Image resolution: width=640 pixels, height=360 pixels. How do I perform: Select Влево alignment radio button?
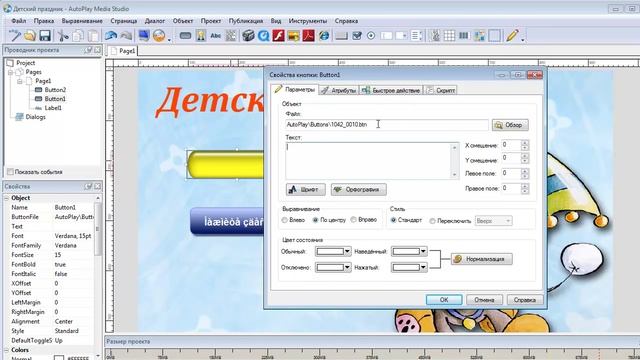click(284, 220)
